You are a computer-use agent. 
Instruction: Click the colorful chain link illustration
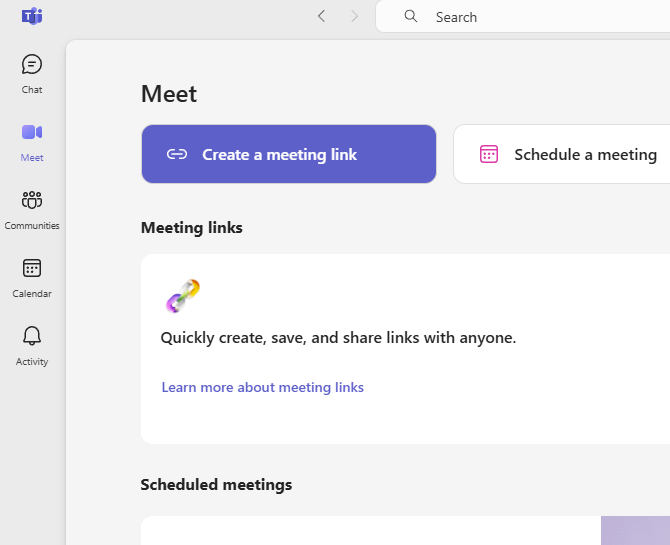point(183,296)
